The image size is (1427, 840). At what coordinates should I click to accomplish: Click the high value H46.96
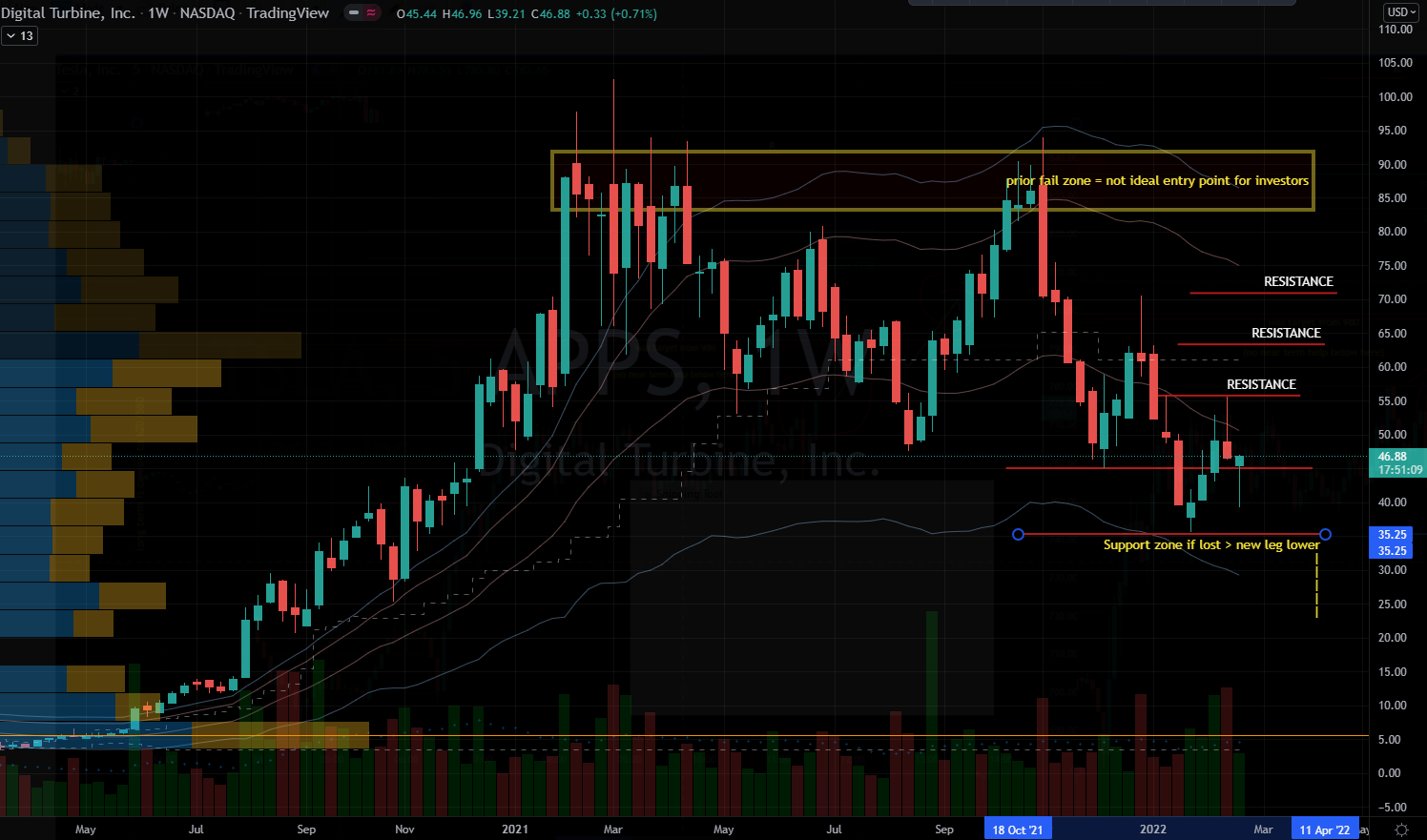(463, 13)
